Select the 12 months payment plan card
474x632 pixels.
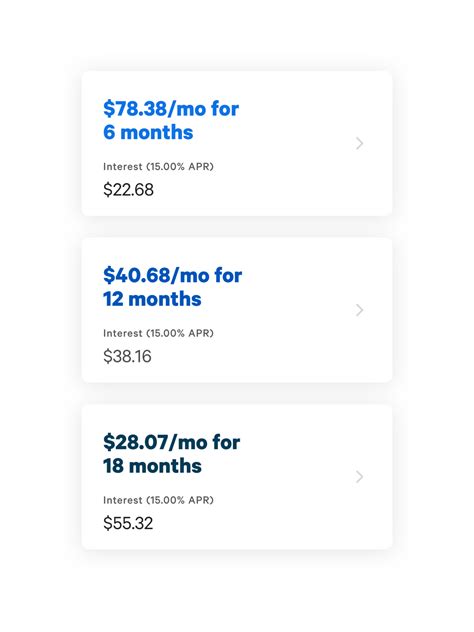(x=237, y=310)
